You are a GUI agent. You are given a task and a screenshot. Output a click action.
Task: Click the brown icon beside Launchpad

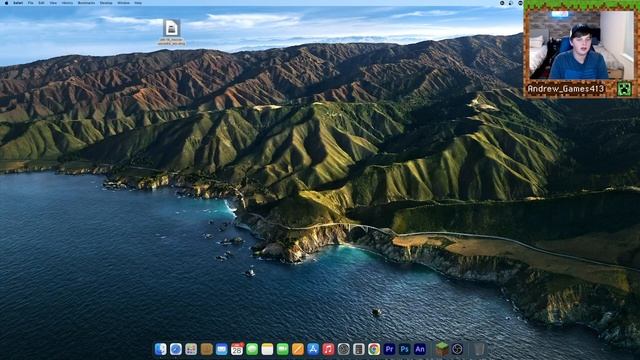[207, 349]
